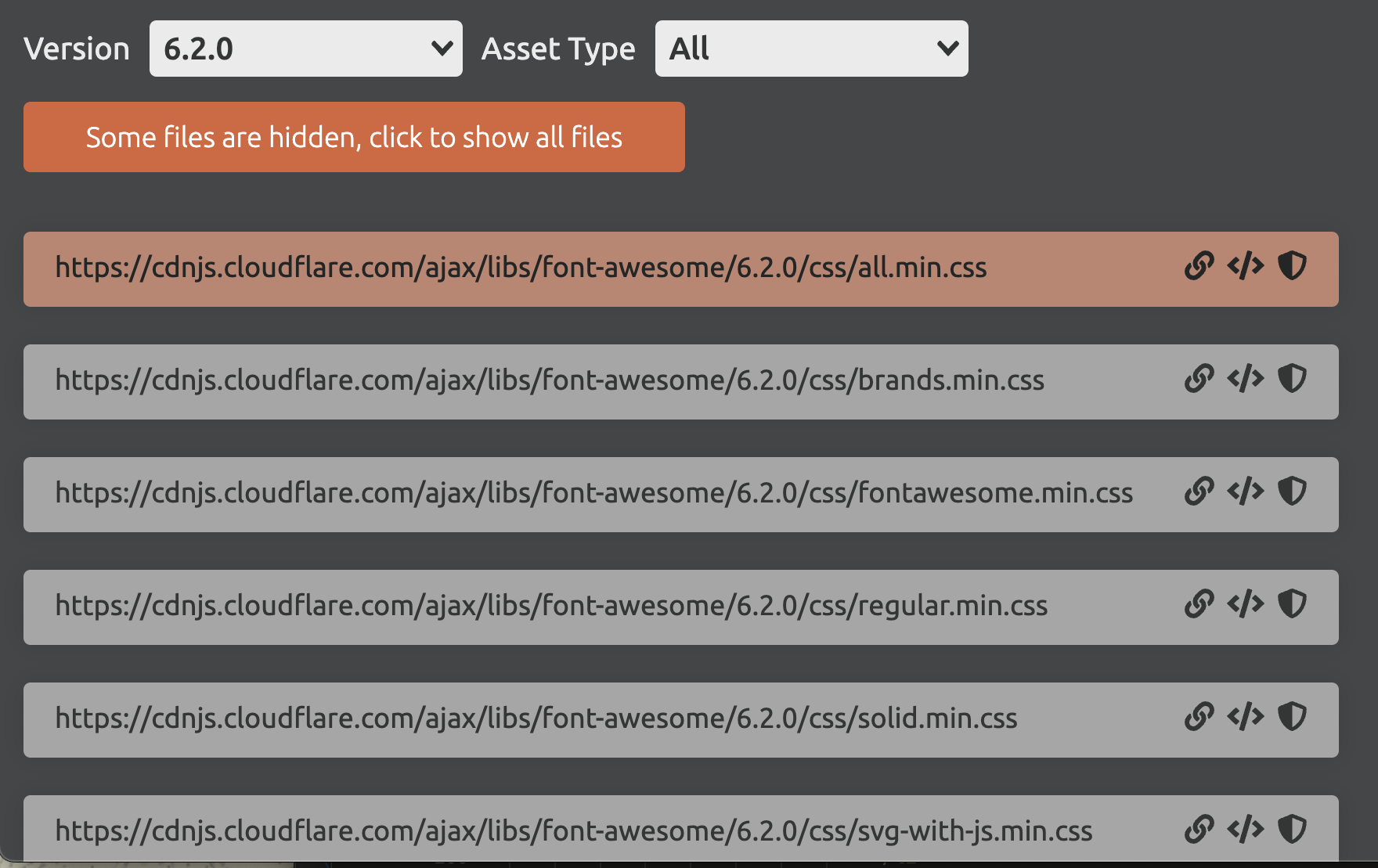Select the all.min.css URL row
The height and width of the screenshot is (868, 1378).
pos(521,268)
